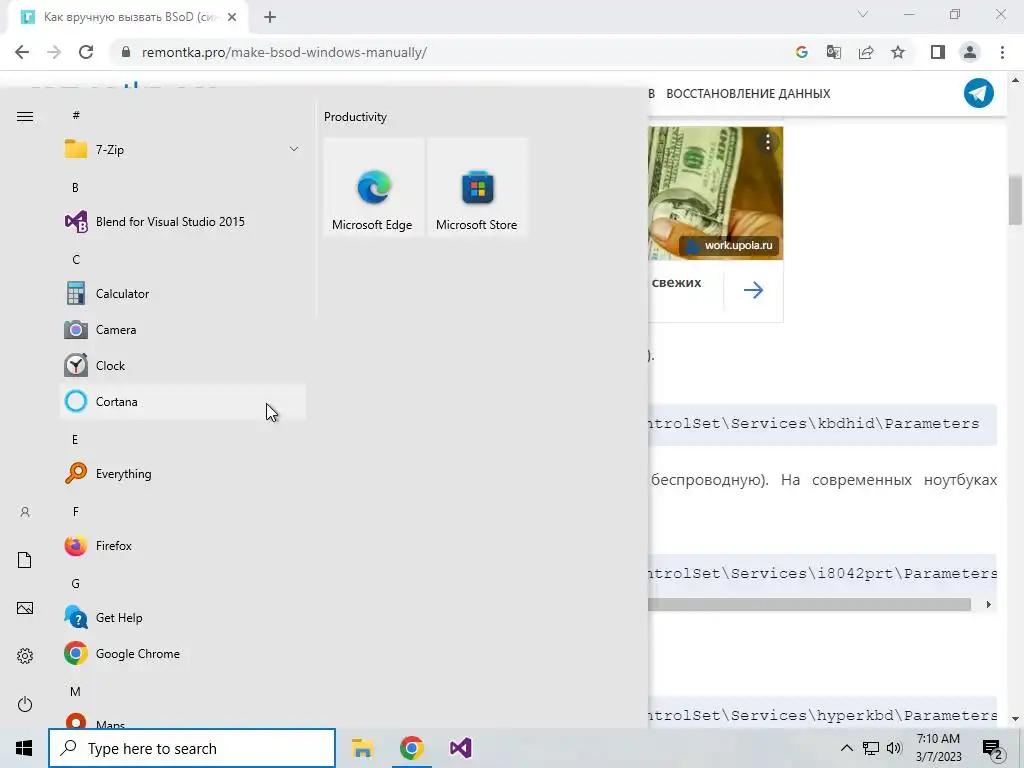Open a new Chrome tab
This screenshot has height=768, width=1024.
270,18
